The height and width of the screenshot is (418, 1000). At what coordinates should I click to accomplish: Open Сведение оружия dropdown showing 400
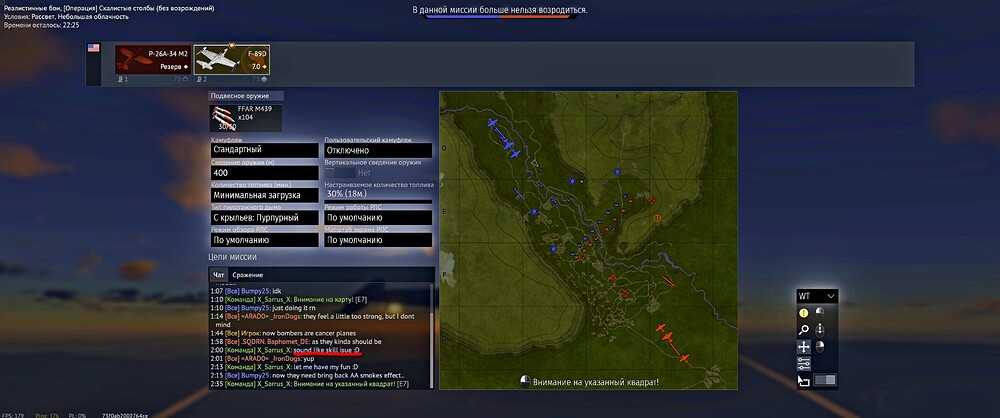pos(265,173)
